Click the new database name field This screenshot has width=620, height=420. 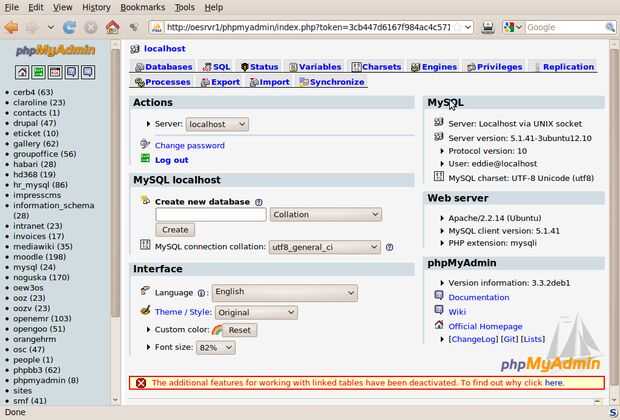coord(211,214)
